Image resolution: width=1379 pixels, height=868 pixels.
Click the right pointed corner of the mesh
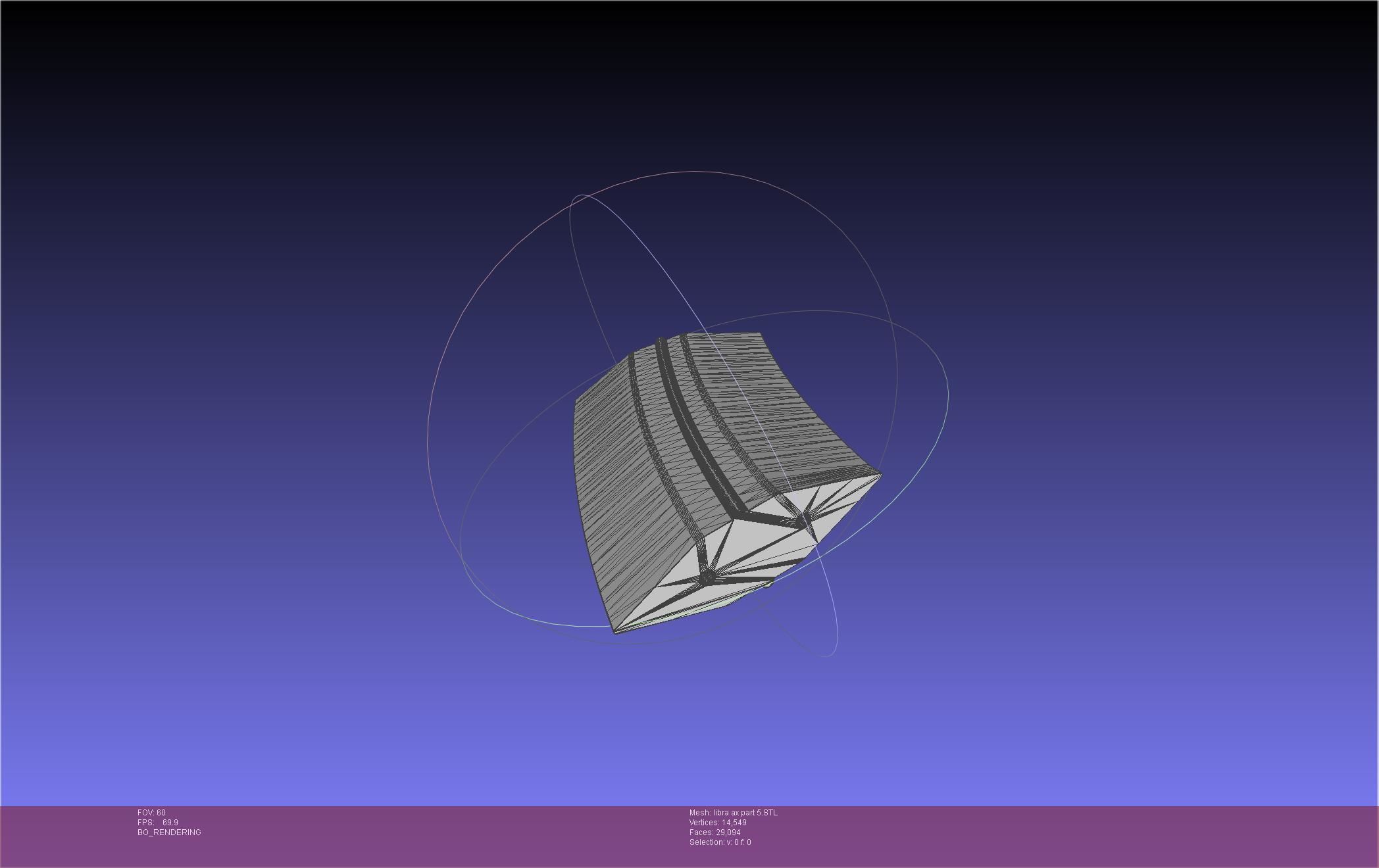[x=880, y=473]
